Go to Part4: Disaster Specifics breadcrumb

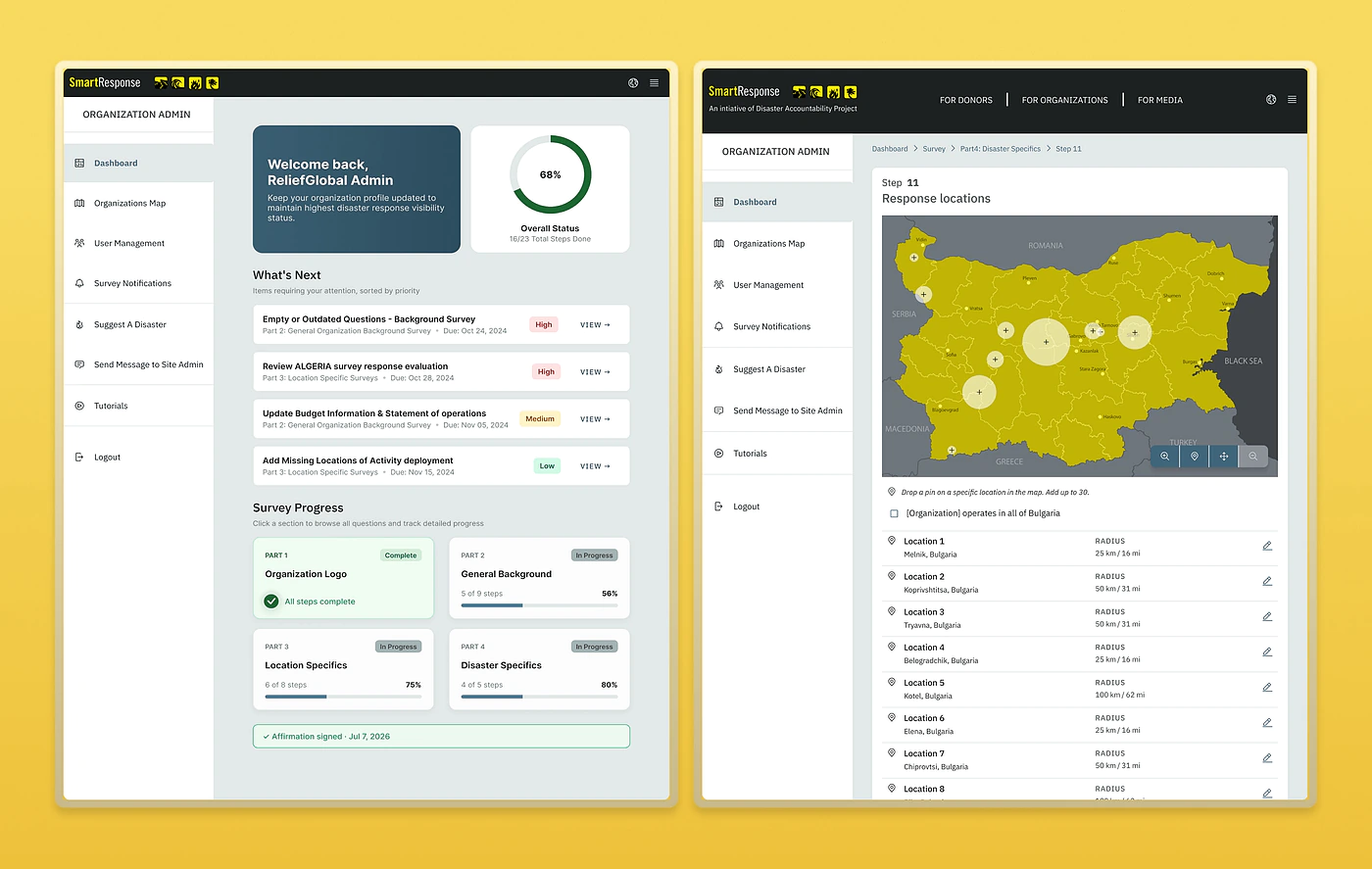pos(1001,149)
